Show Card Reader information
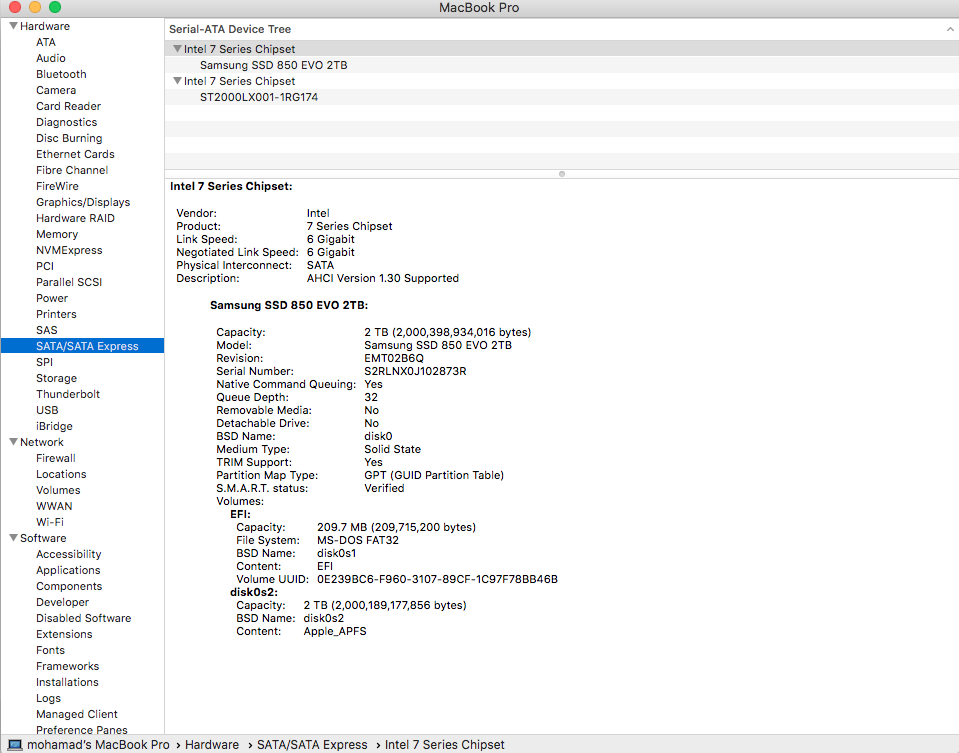The height and width of the screenshot is (753, 959). (68, 106)
